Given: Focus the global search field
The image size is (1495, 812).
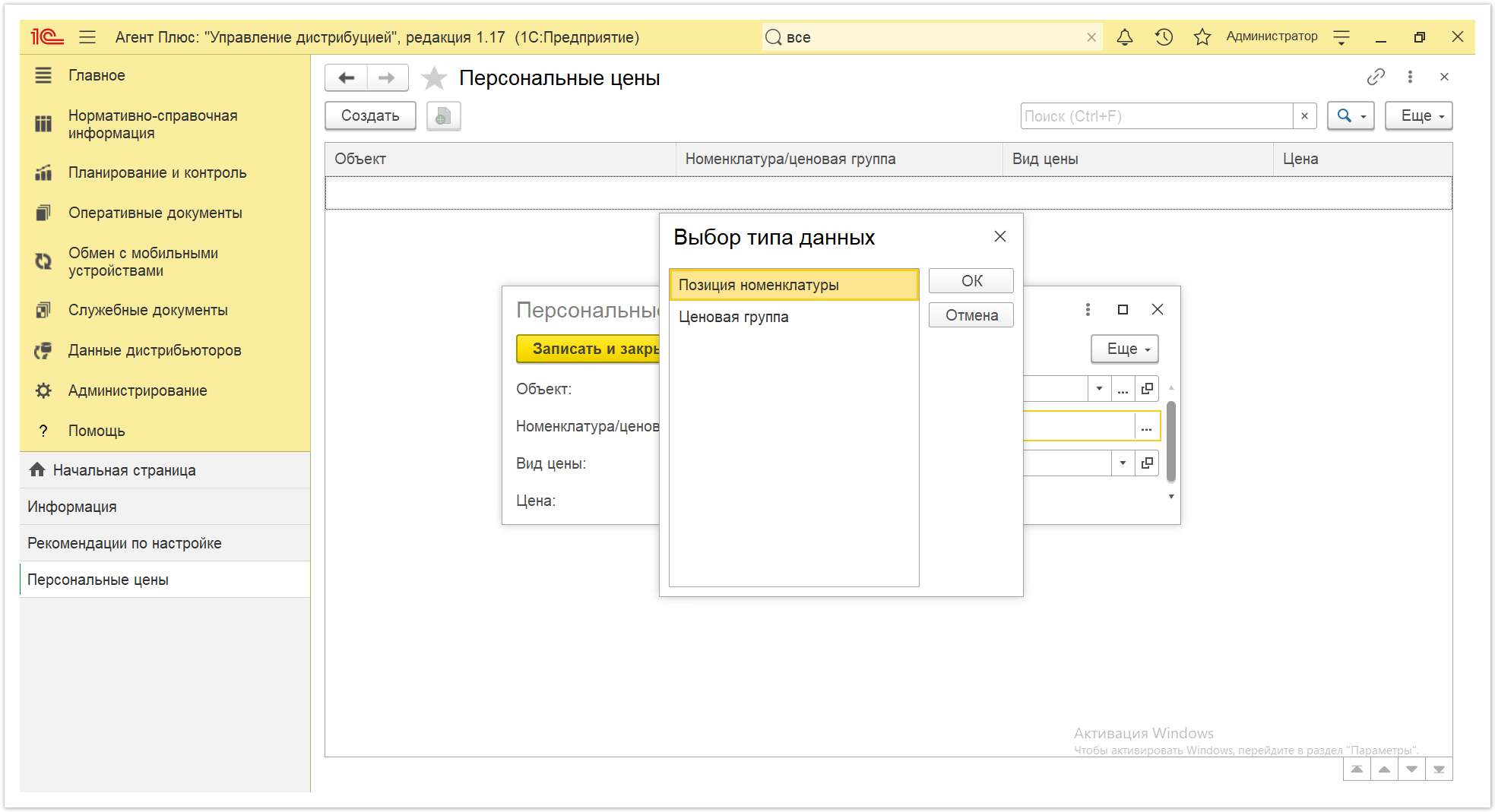Looking at the screenshot, I should coord(933,37).
